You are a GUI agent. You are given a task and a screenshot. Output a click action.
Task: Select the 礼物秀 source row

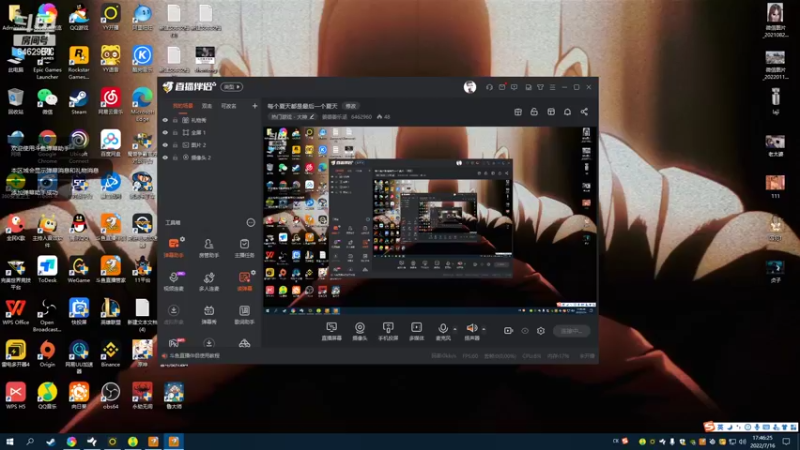(x=210, y=120)
